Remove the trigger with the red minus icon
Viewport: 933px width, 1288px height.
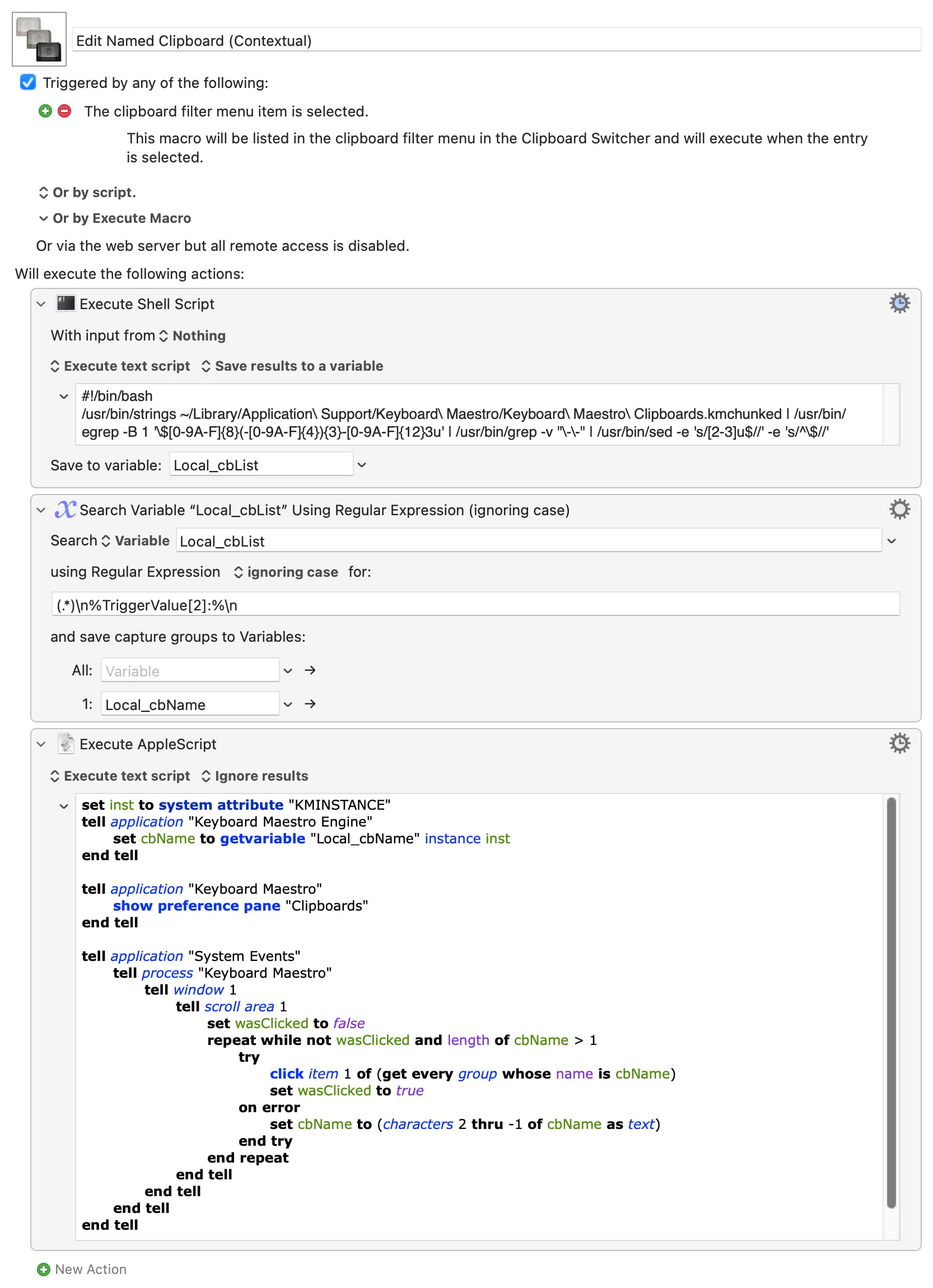tap(65, 111)
